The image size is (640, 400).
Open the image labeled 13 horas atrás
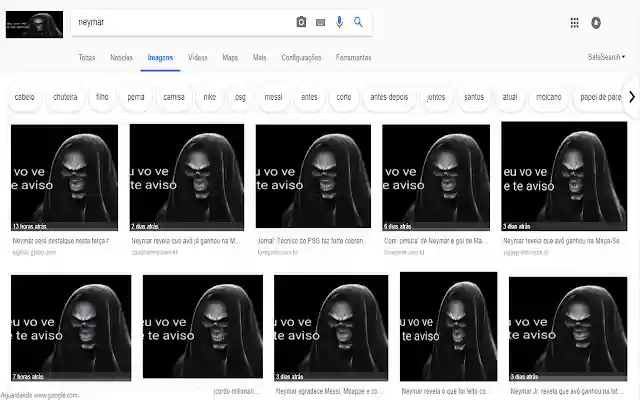tap(64, 178)
